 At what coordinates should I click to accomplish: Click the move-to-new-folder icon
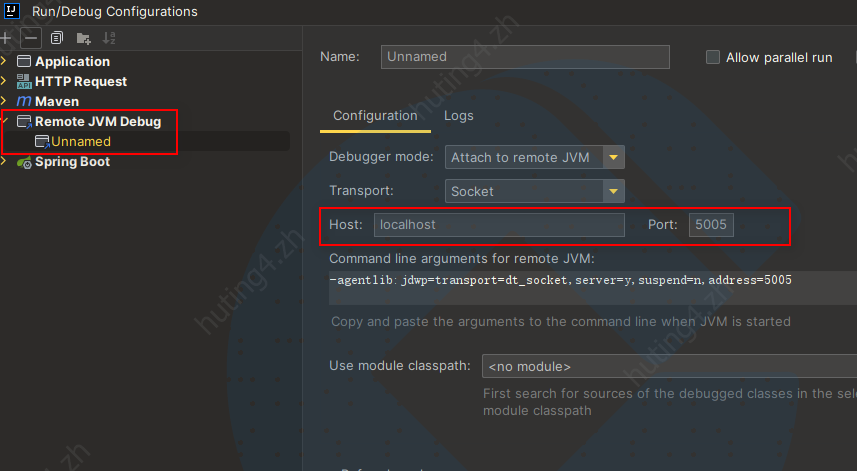pyautogui.click(x=83, y=38)
